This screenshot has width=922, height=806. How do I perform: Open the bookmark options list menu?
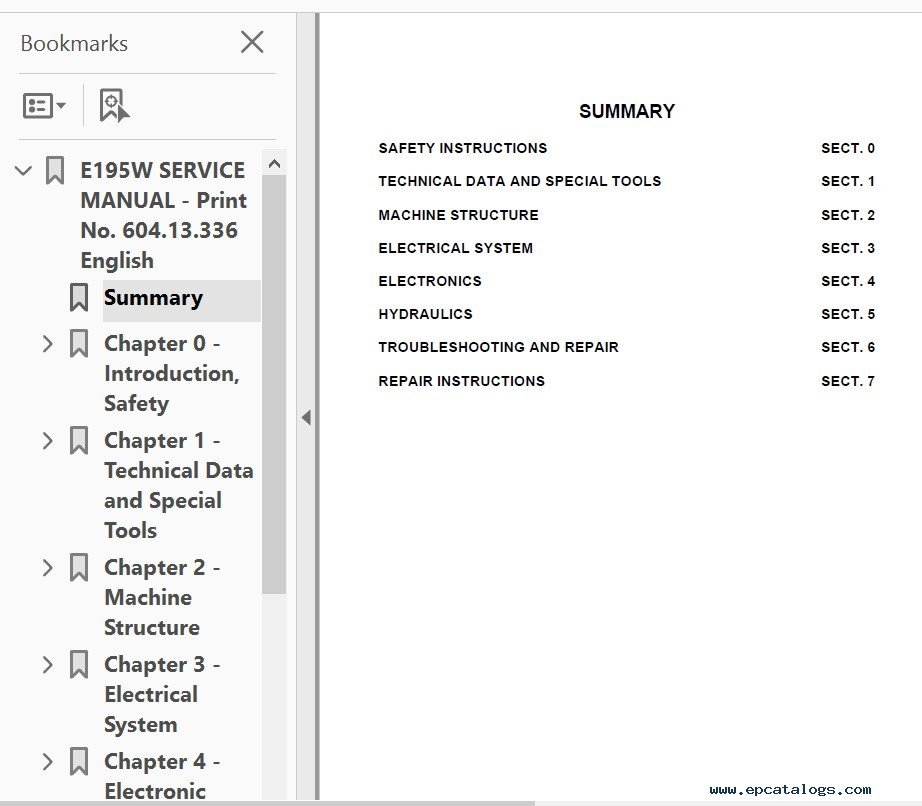point(44,106)
